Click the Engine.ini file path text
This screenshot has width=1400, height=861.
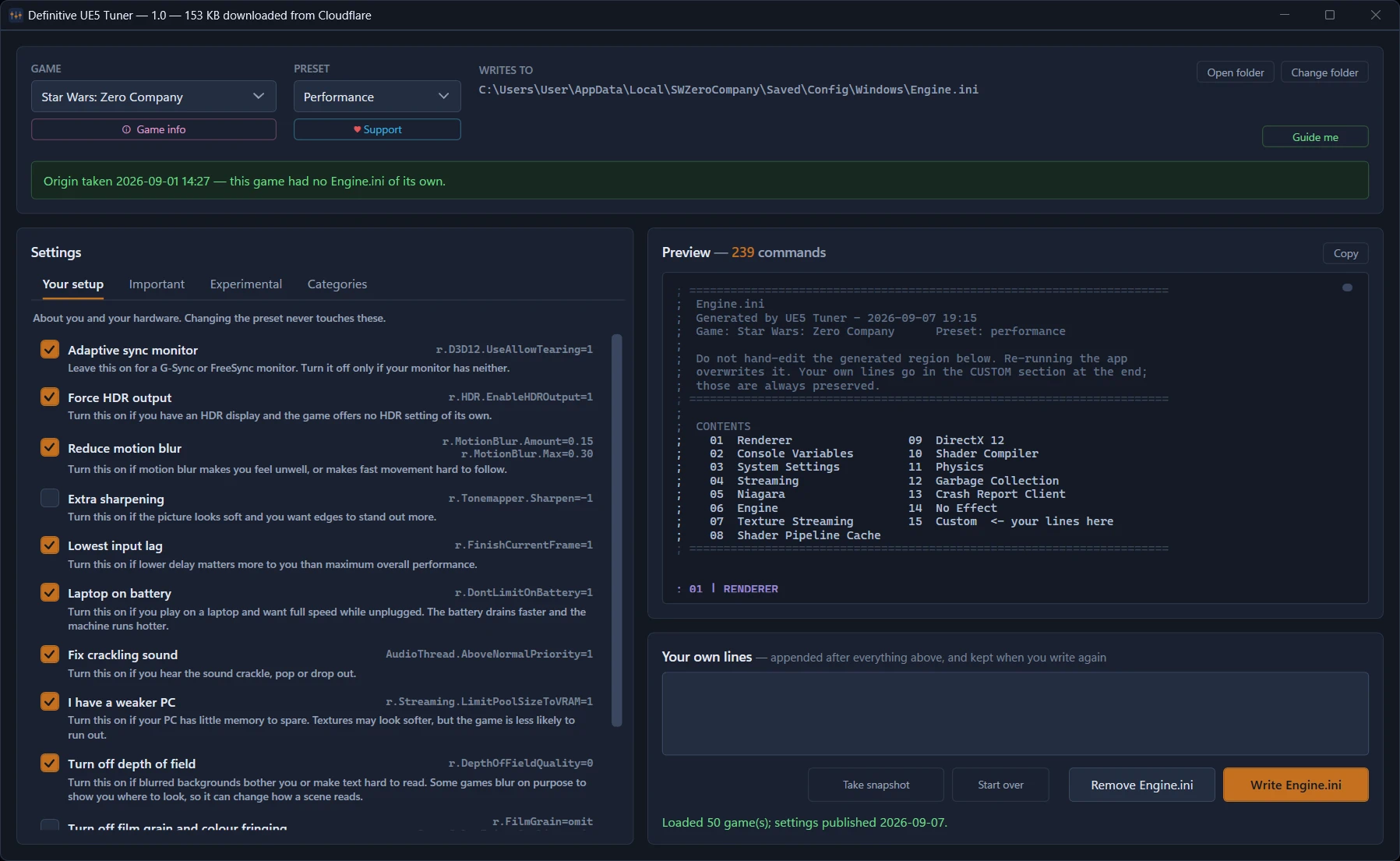(728, 90)
